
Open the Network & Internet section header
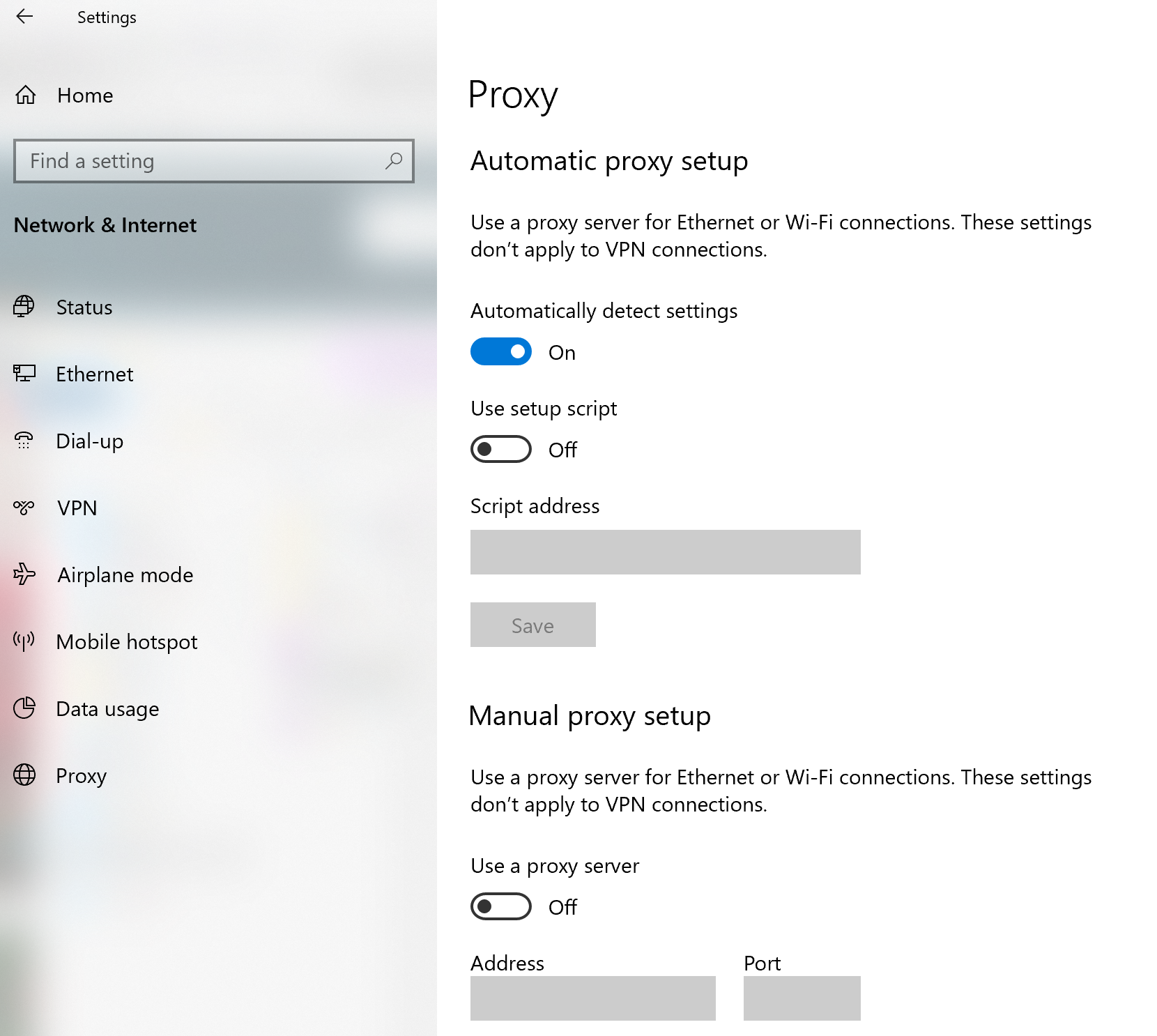(105, 225)
